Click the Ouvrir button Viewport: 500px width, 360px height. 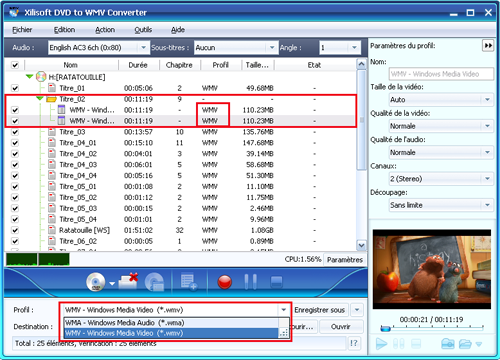pyautogui.click(x=341, y=327)
